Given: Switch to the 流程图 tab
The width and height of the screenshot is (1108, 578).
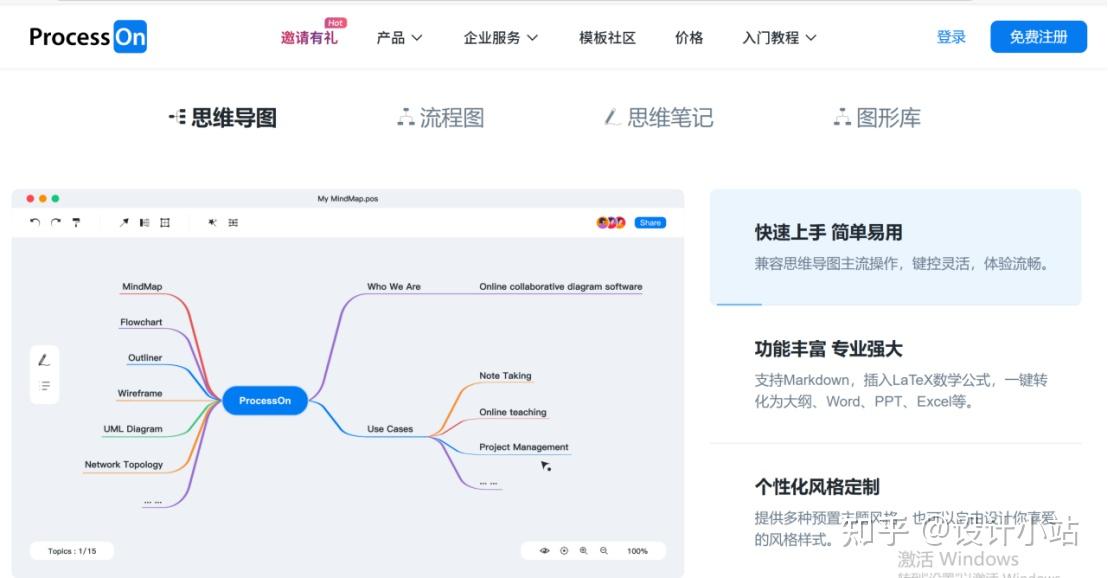Looking at the screenshot, I should tap(440, 117).
